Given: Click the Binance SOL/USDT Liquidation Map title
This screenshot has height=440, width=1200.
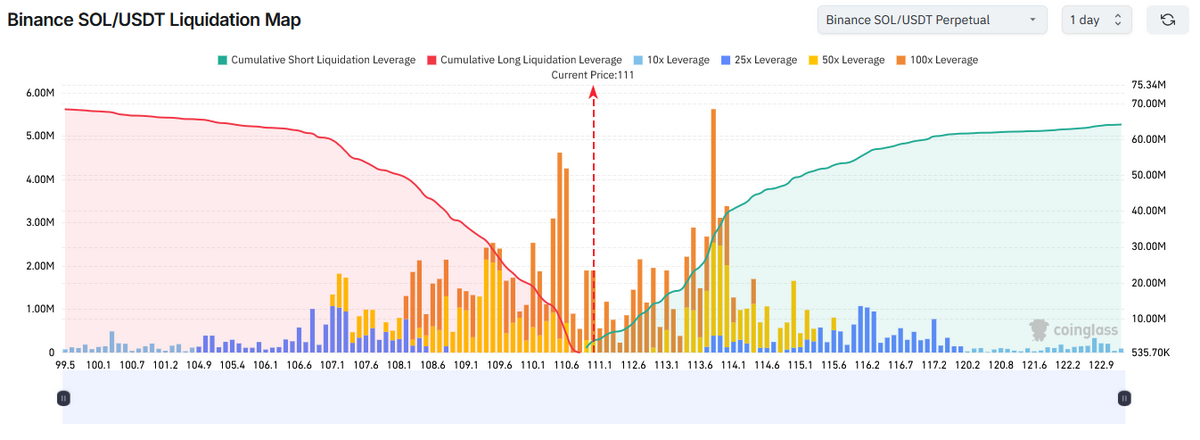Looking at the screenshot, I should [x=154, y=20].
